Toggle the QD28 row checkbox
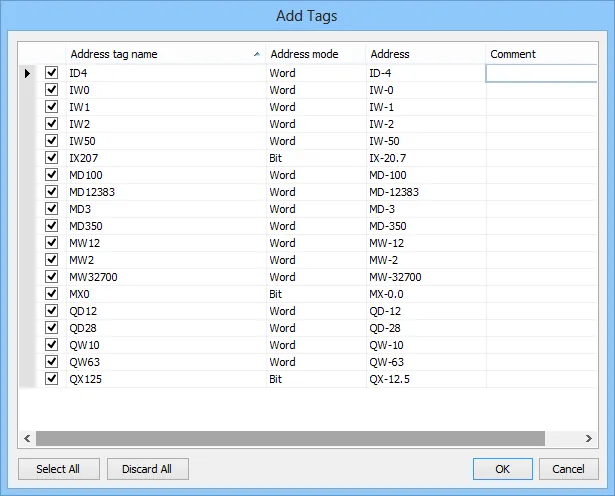This screenshot has width=615, height=496. (51, 328)
